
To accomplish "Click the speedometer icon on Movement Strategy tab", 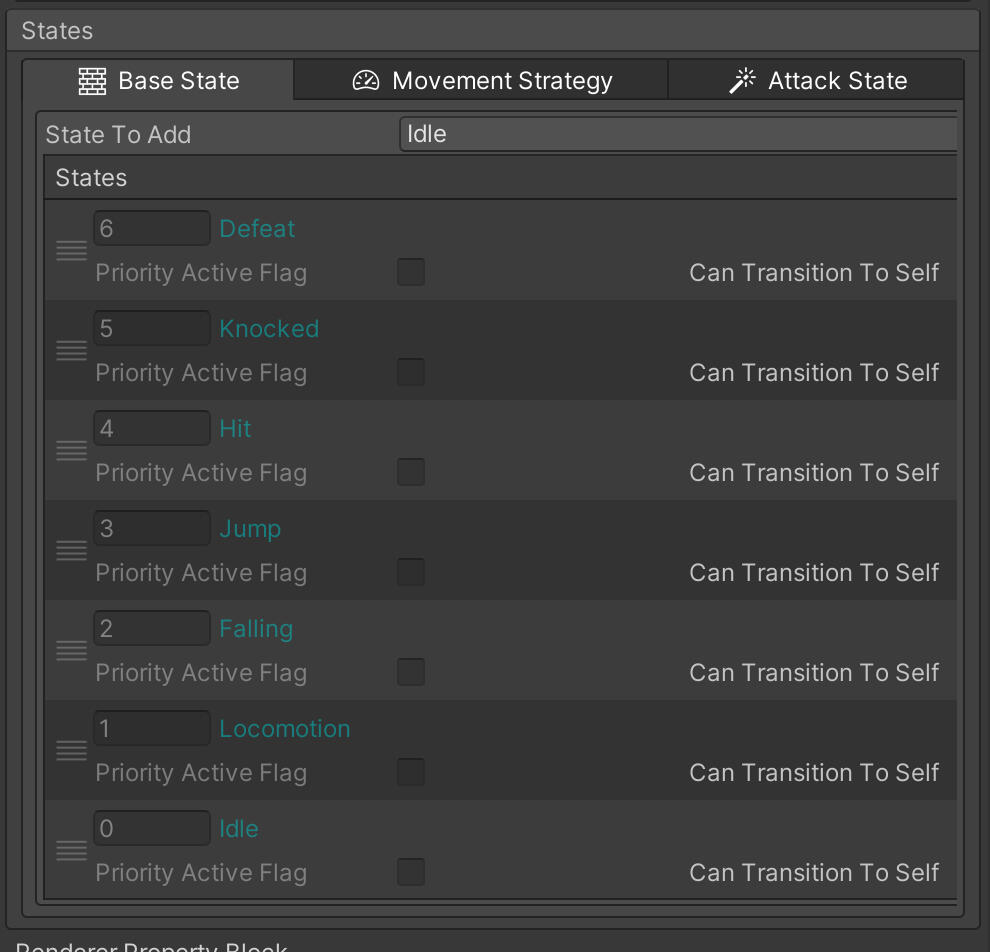I will (x=366, y=81).
